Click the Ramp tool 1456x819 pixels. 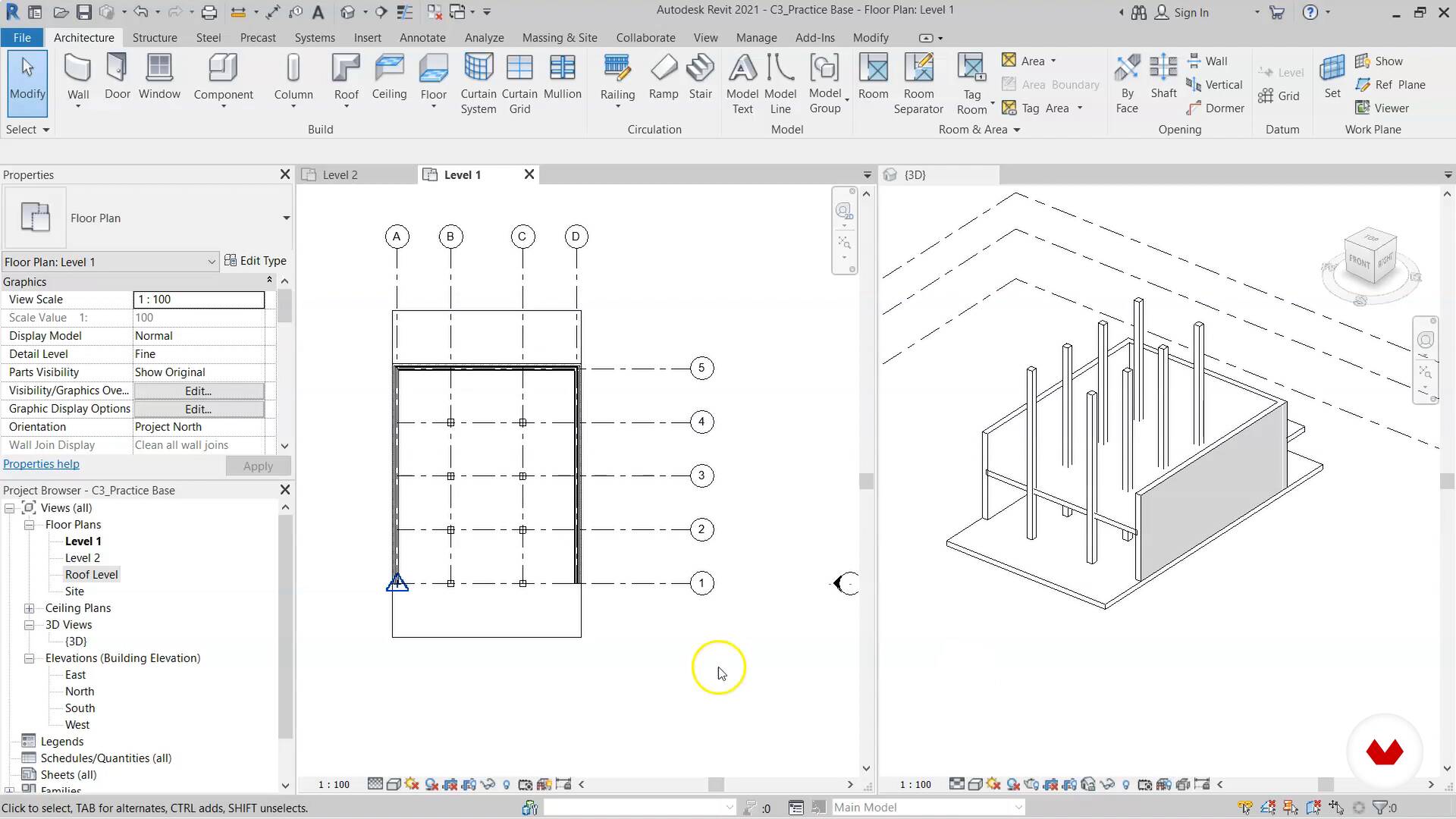[x=664, y=77]
